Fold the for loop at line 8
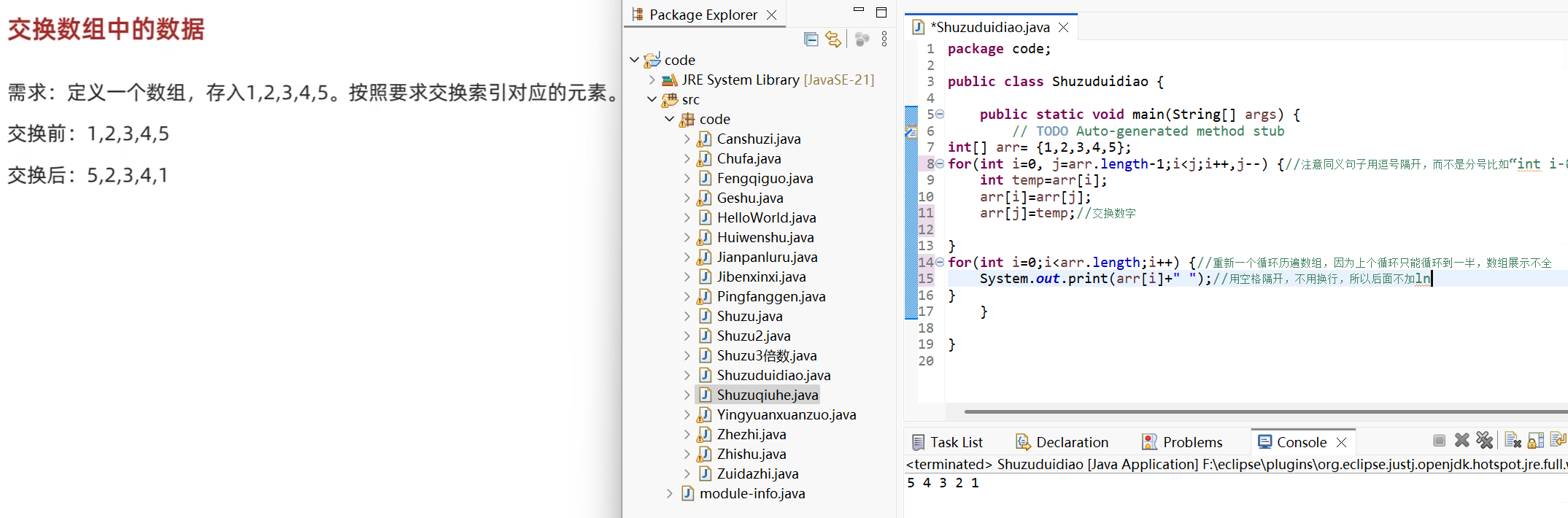The image size is (1568, 518). tap(940, 163)
